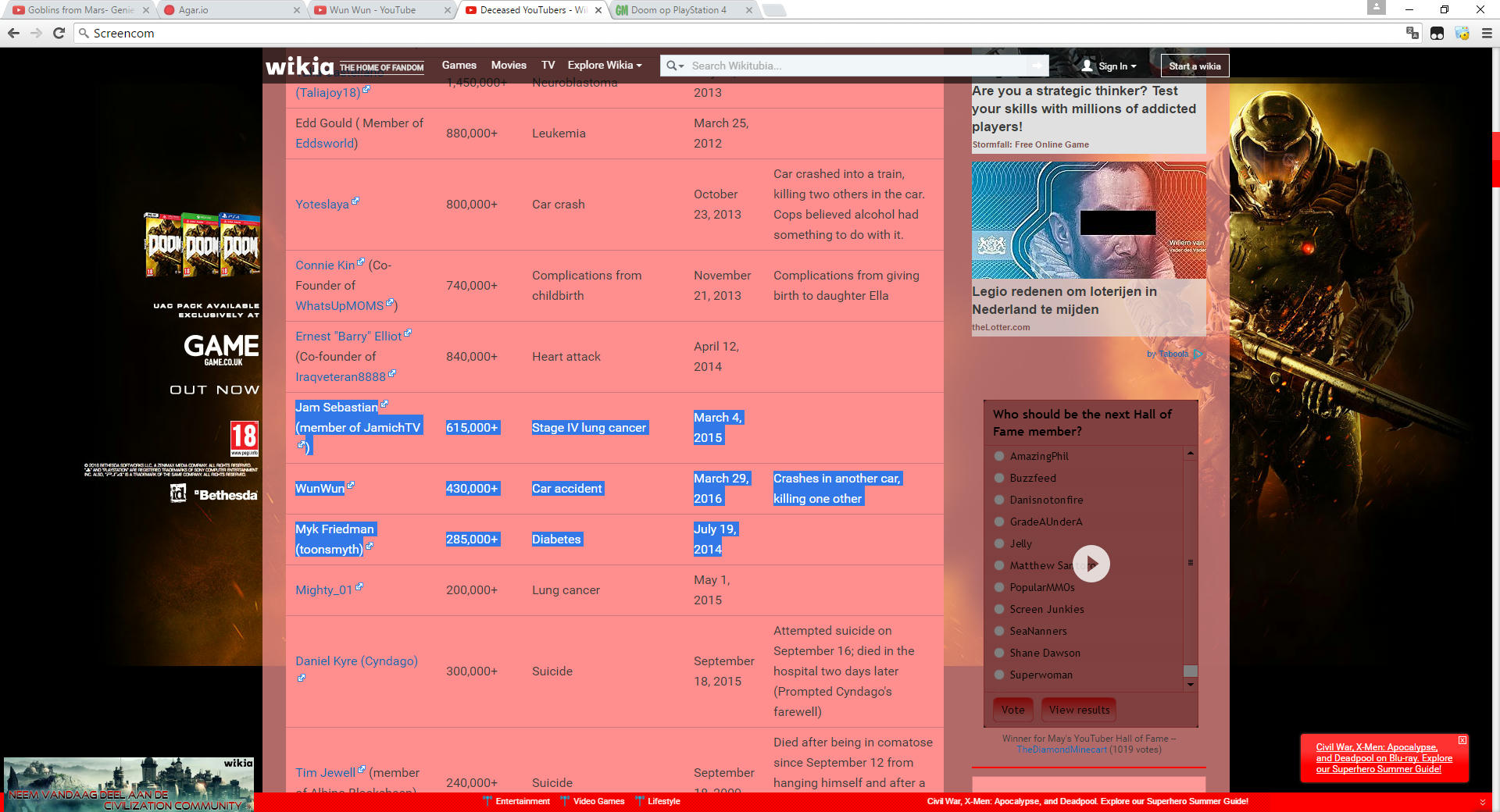The height and width of the screenshot is (812, 1500).
Task: Open the Legio redenen loterijen ad thumbnail
Action: [x=1089, y=220]
